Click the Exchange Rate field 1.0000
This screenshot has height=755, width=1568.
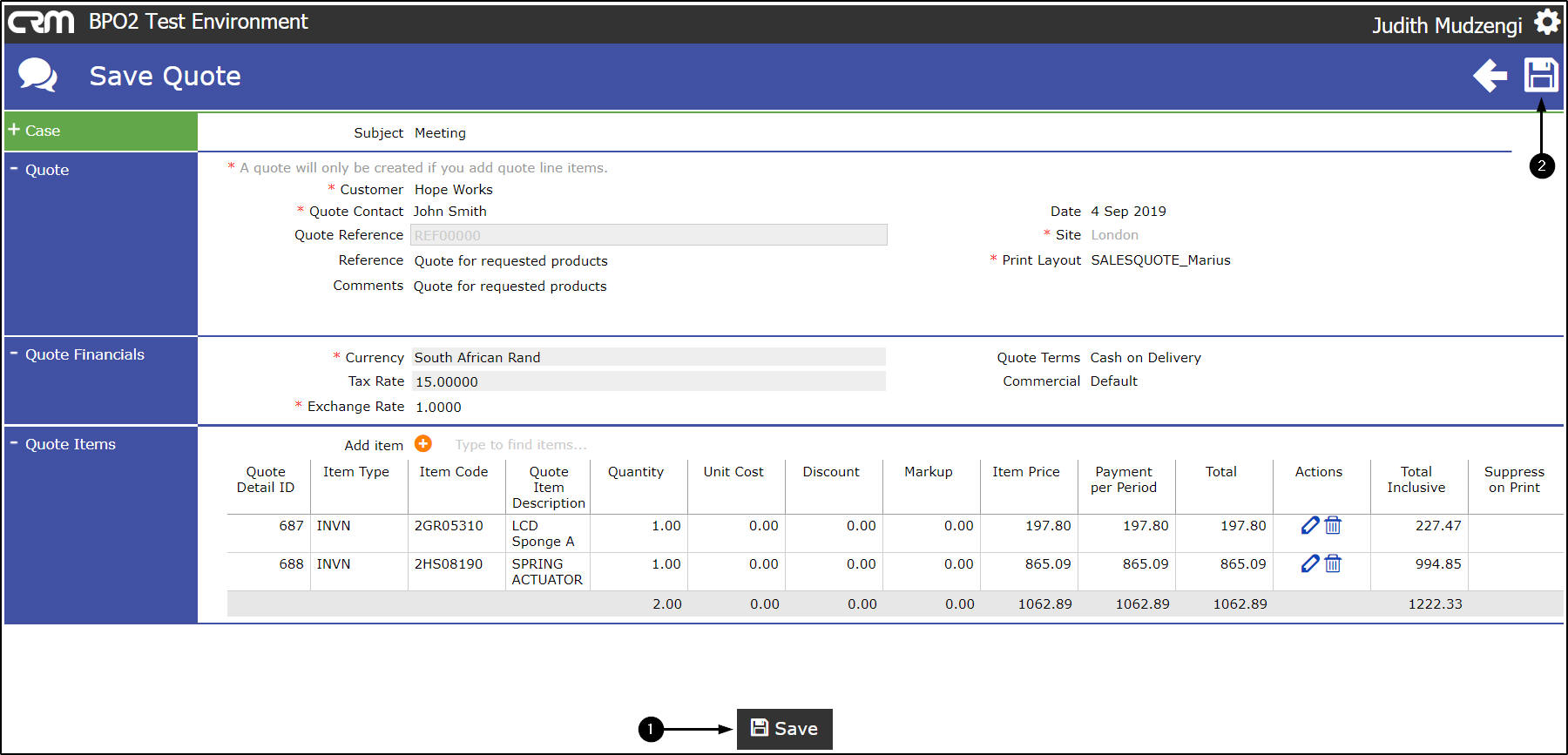pos(438,407)
